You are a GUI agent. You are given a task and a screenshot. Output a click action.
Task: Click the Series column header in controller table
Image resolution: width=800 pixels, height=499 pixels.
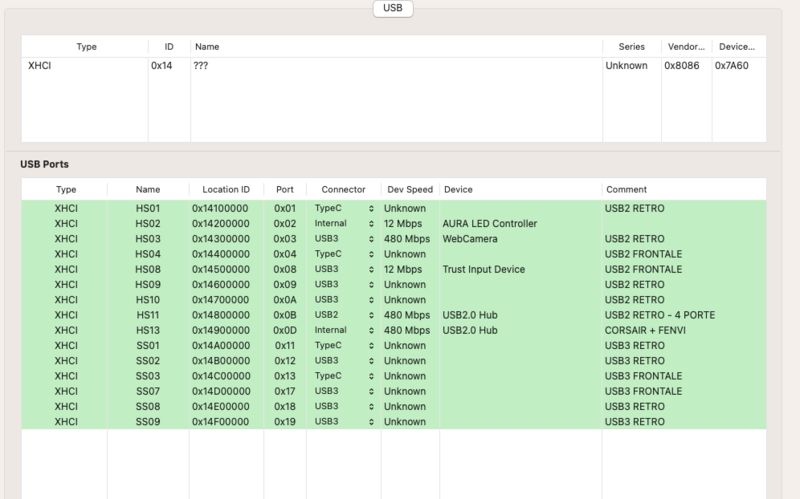(x=631, y=47)
